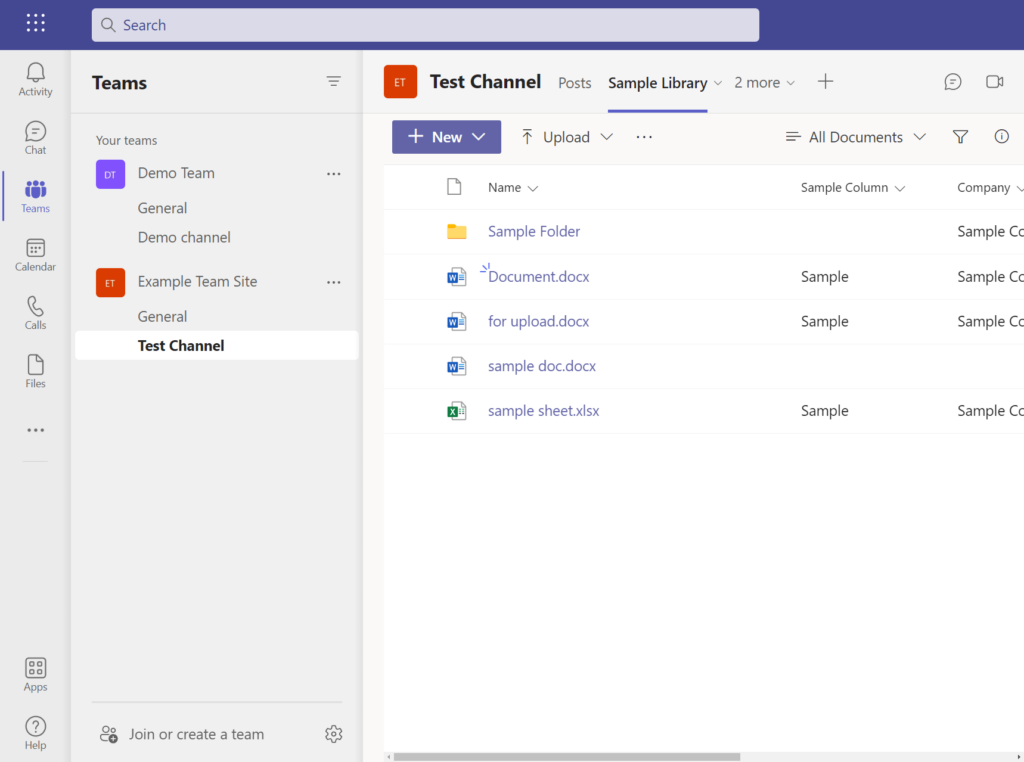Image resolution: width=1024 pixels, height=762 pixels.
Task: Click the DT avatar of Demo Team
Action: [110, 174]
